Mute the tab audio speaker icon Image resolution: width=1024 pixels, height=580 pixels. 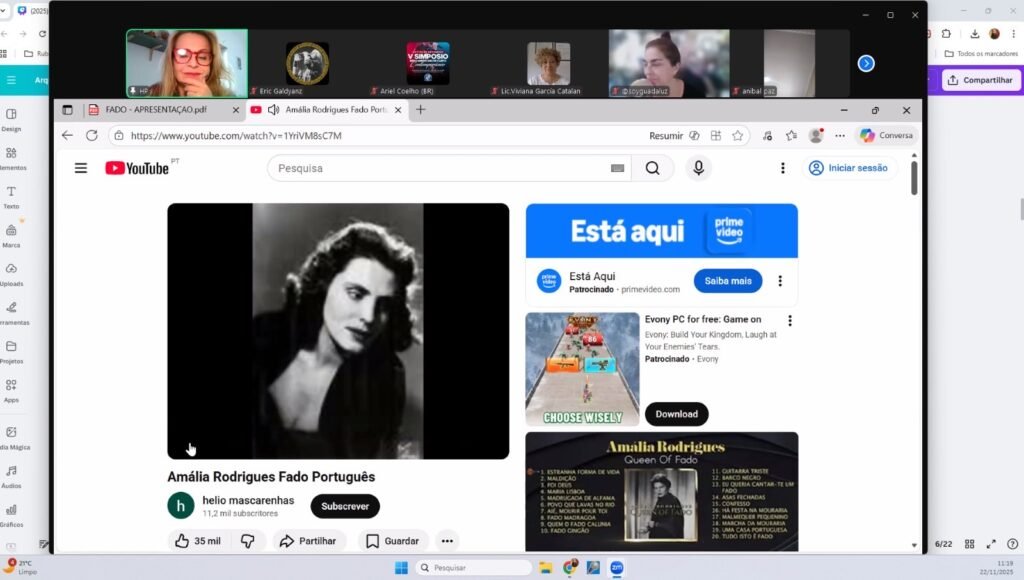coord(274,110)
